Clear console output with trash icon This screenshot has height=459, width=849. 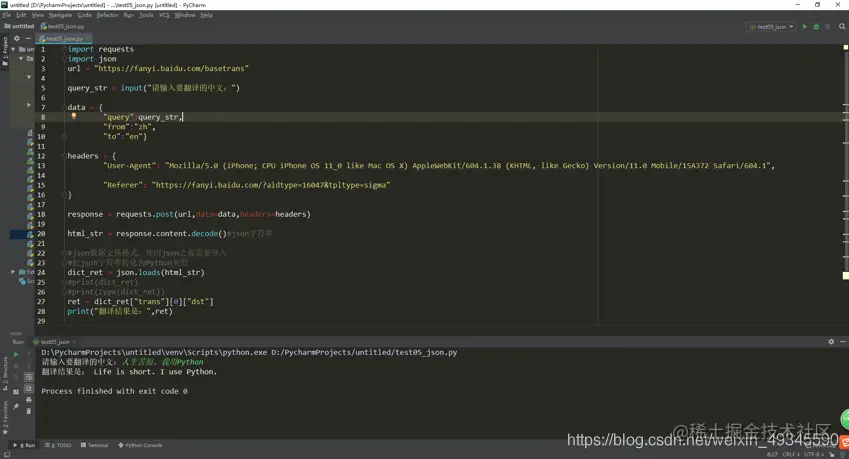pyautogui.click(x=29, y=411)
